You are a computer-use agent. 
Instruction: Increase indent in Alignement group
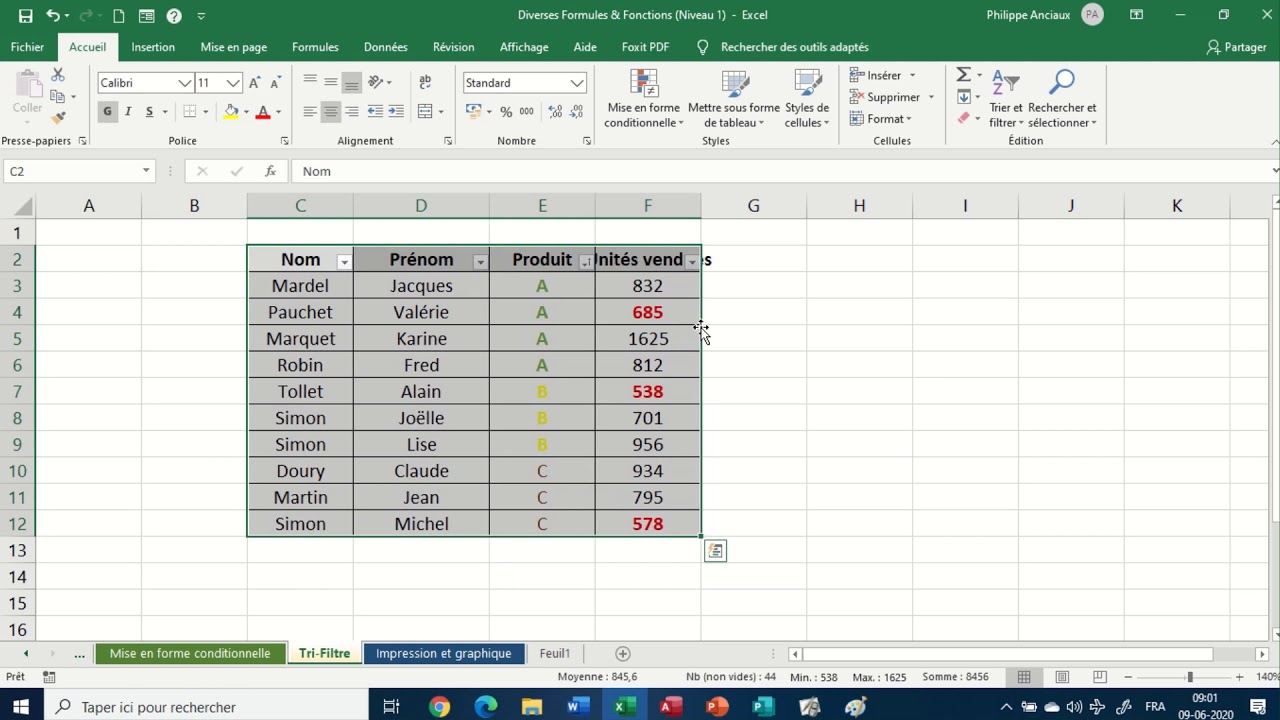pos(396,111)
